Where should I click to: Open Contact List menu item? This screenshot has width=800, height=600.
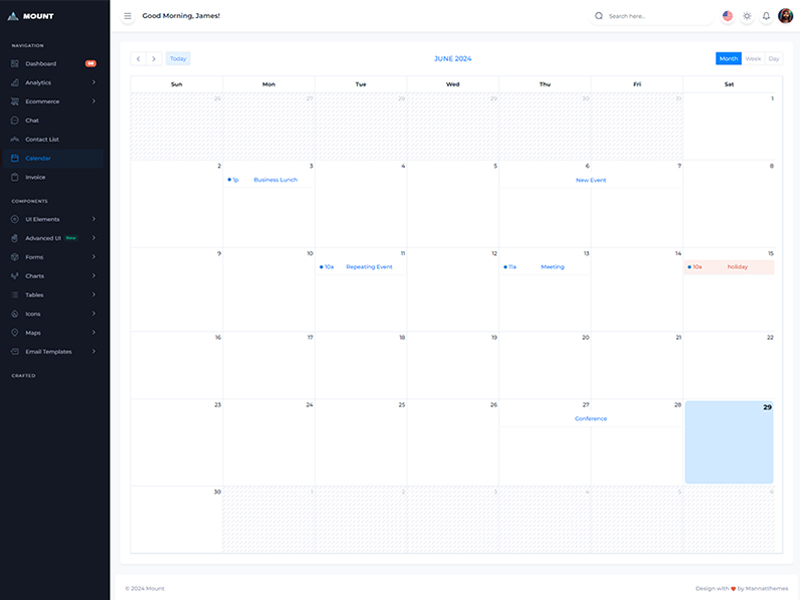click(x=54, y=139)
